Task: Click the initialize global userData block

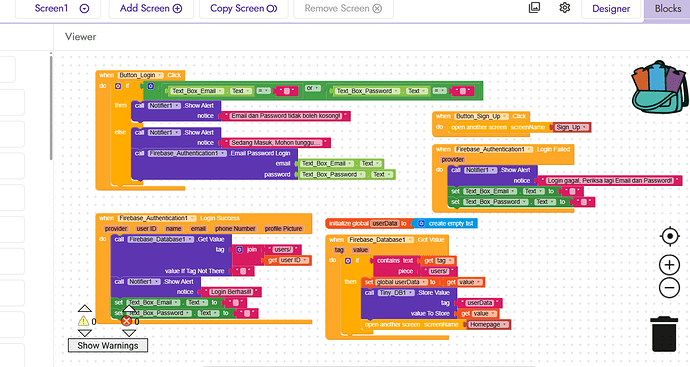Action: click(x=369, y=224)
